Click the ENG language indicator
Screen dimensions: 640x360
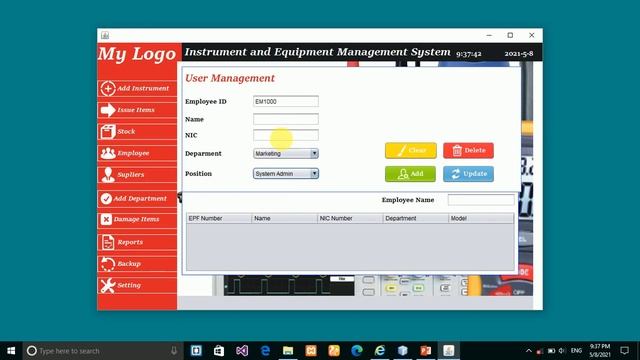[x=576, y=351]
